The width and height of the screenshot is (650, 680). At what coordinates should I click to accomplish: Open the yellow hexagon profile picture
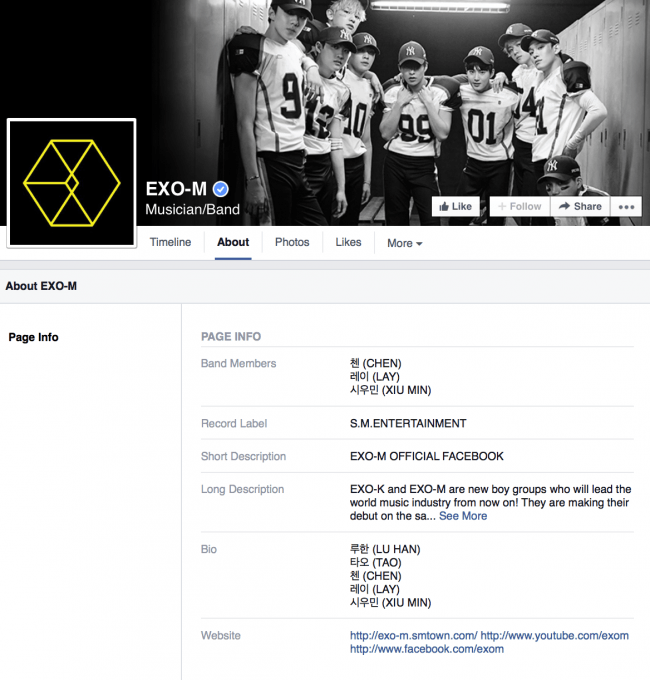tap(72, 183)
